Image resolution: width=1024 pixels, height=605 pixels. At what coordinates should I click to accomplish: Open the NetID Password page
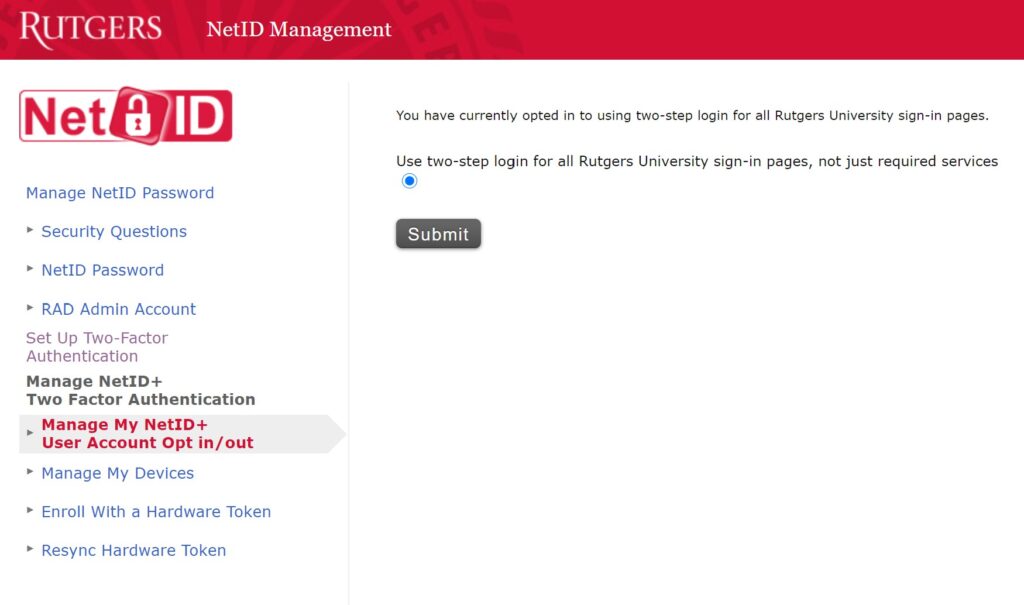[102, 270]
